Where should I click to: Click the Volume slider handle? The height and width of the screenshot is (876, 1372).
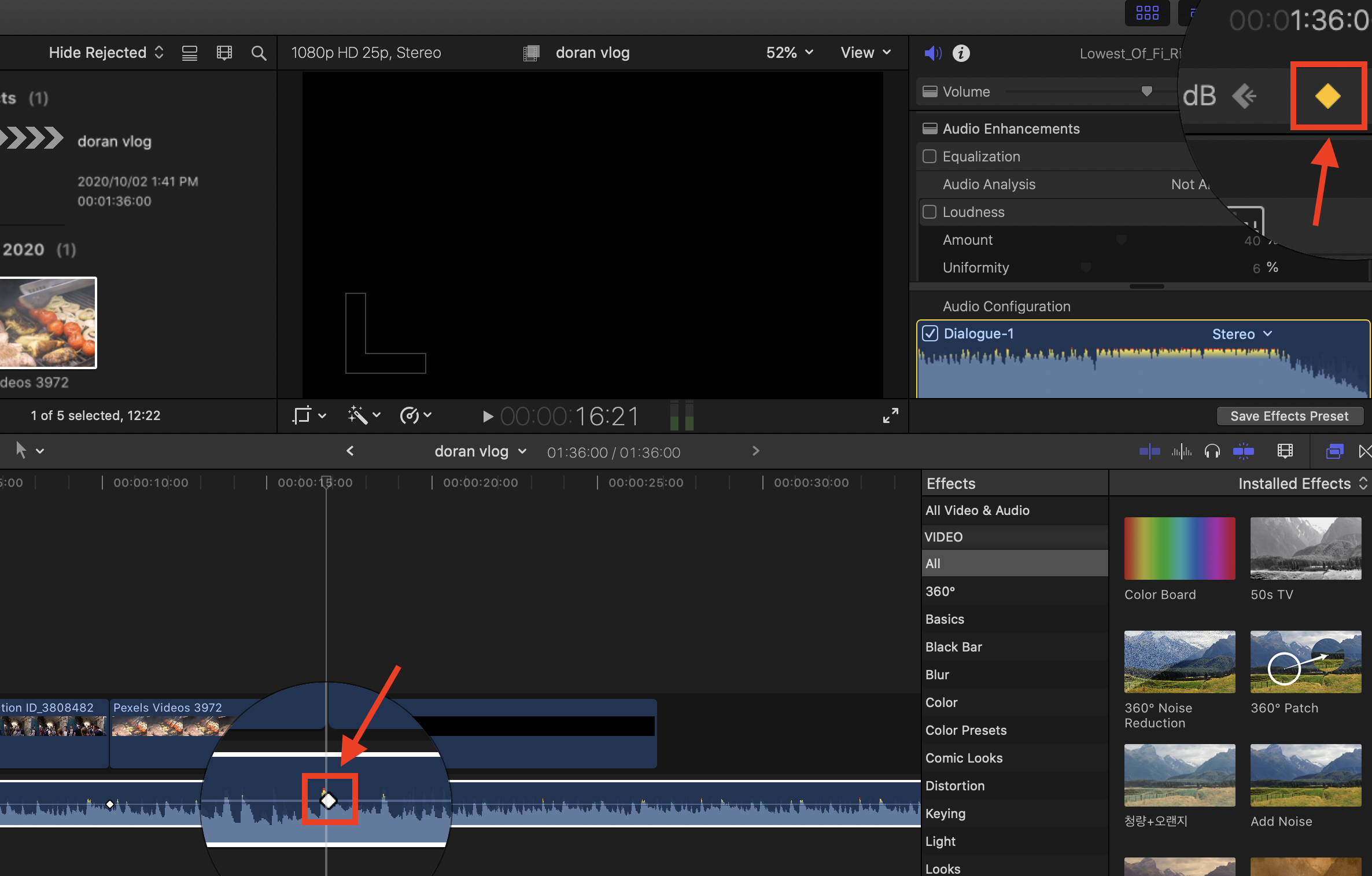click(1146, 91)
